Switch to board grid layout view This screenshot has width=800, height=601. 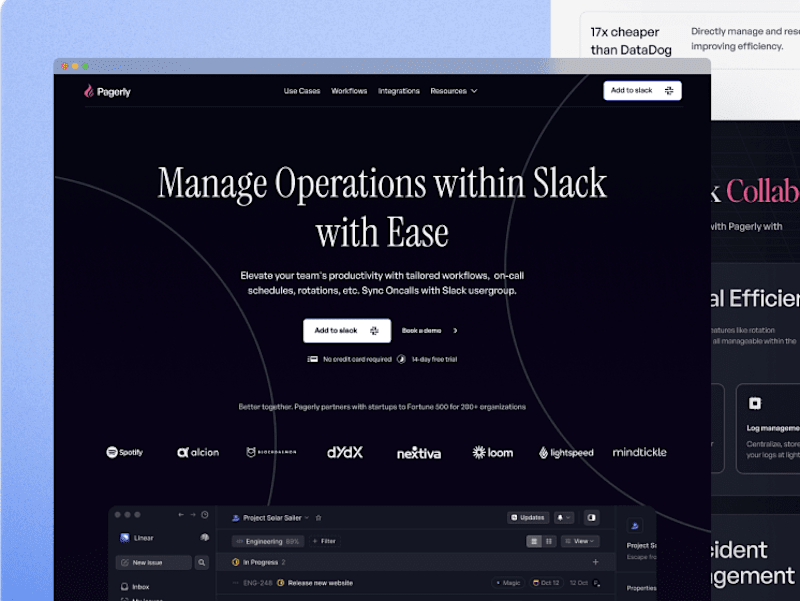(x=548, y=541)
